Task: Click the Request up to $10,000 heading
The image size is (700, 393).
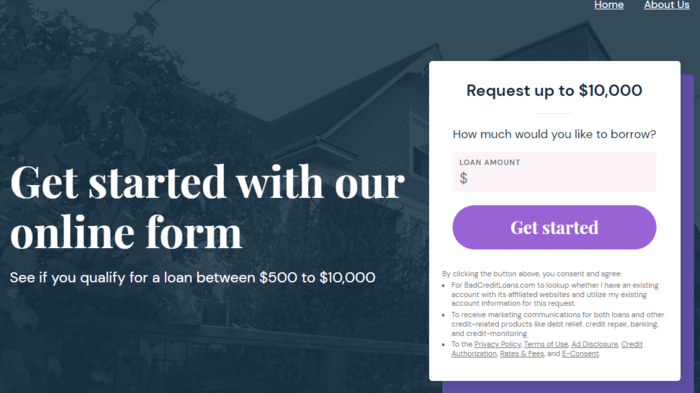Action: click(554, 91)
